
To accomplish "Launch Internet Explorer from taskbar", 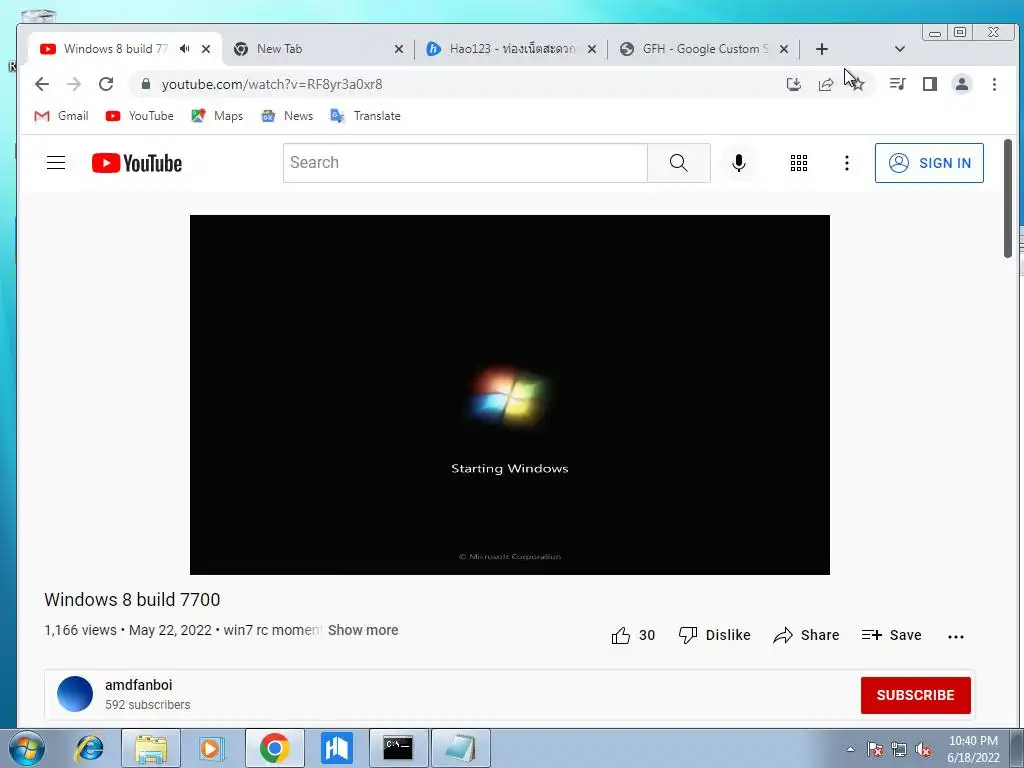I will point(89,748).
